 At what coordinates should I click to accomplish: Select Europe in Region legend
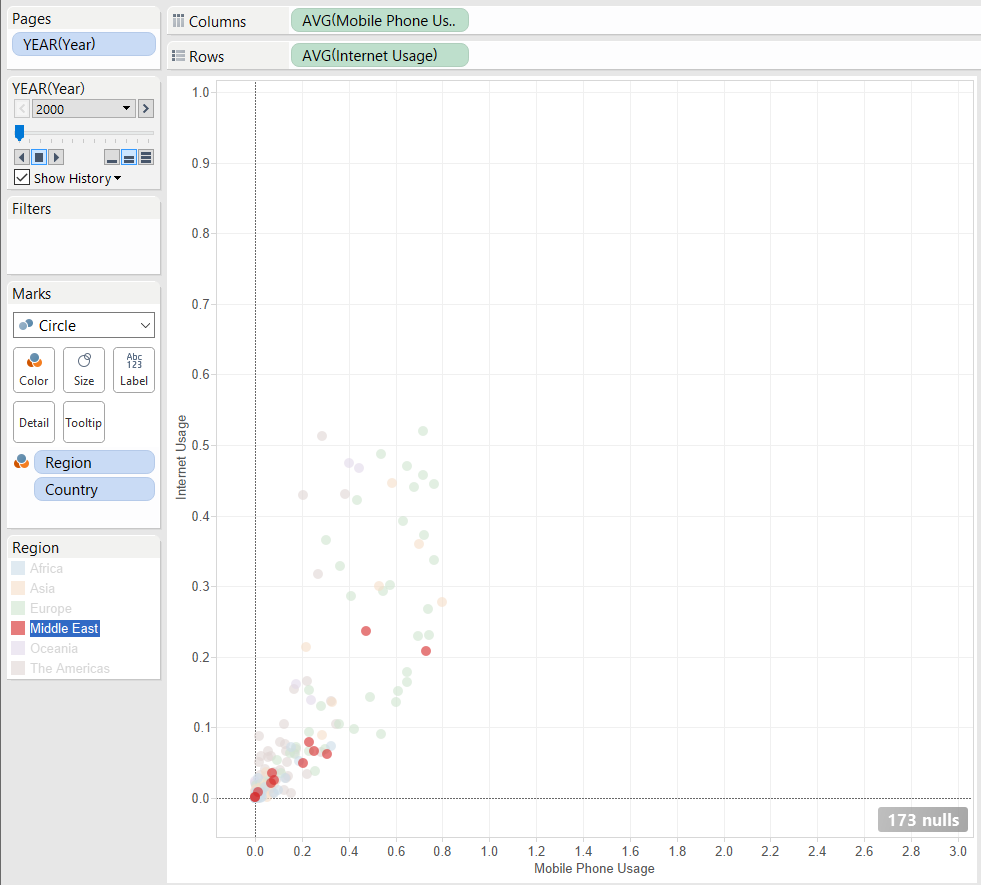(51, 608)
